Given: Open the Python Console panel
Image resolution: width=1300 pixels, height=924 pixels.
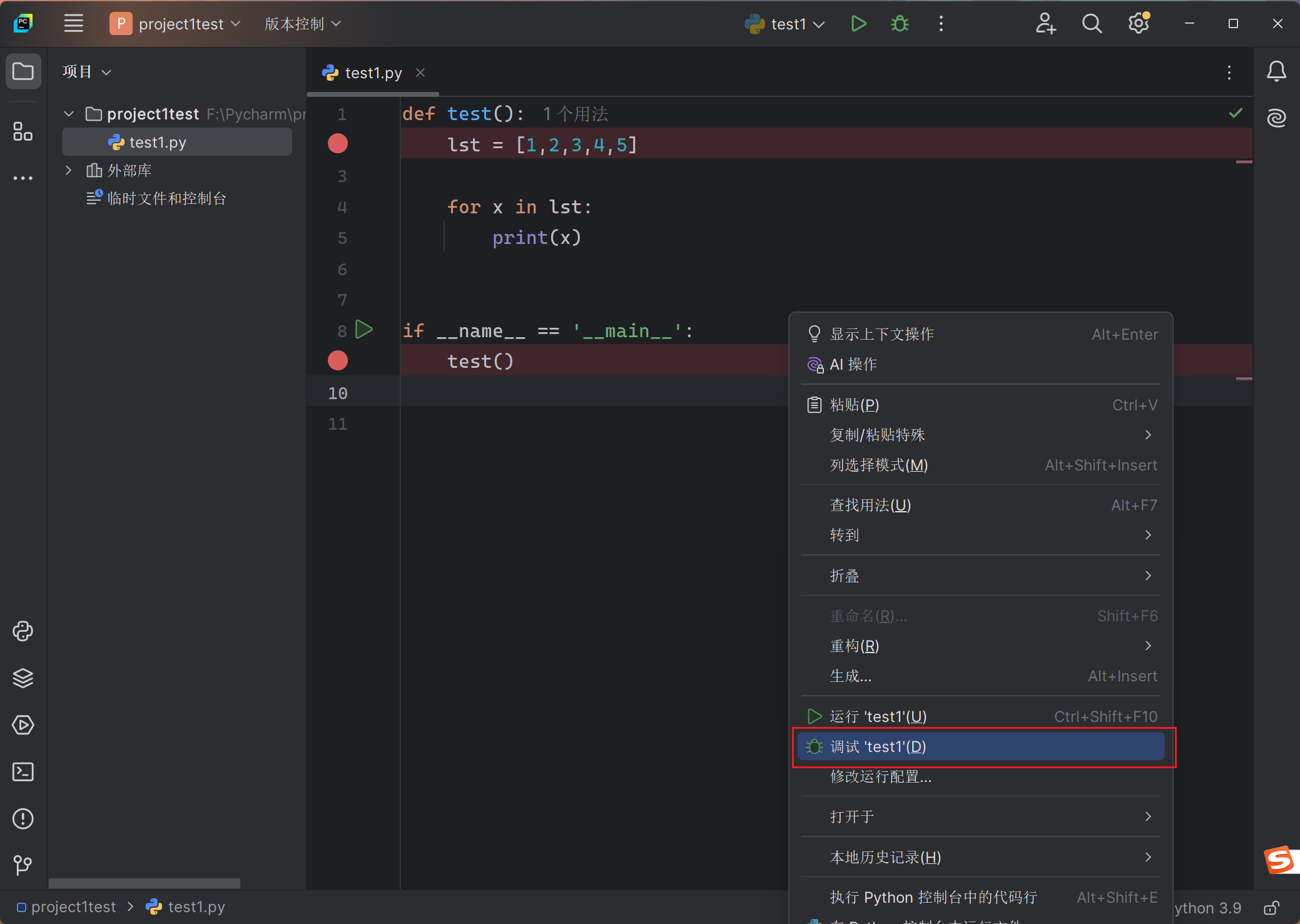Looking at the screenshot, I should 23,631.
